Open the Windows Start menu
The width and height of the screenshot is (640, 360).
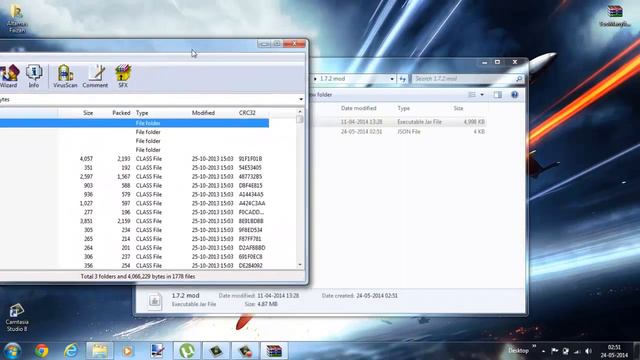coord(12,351)
